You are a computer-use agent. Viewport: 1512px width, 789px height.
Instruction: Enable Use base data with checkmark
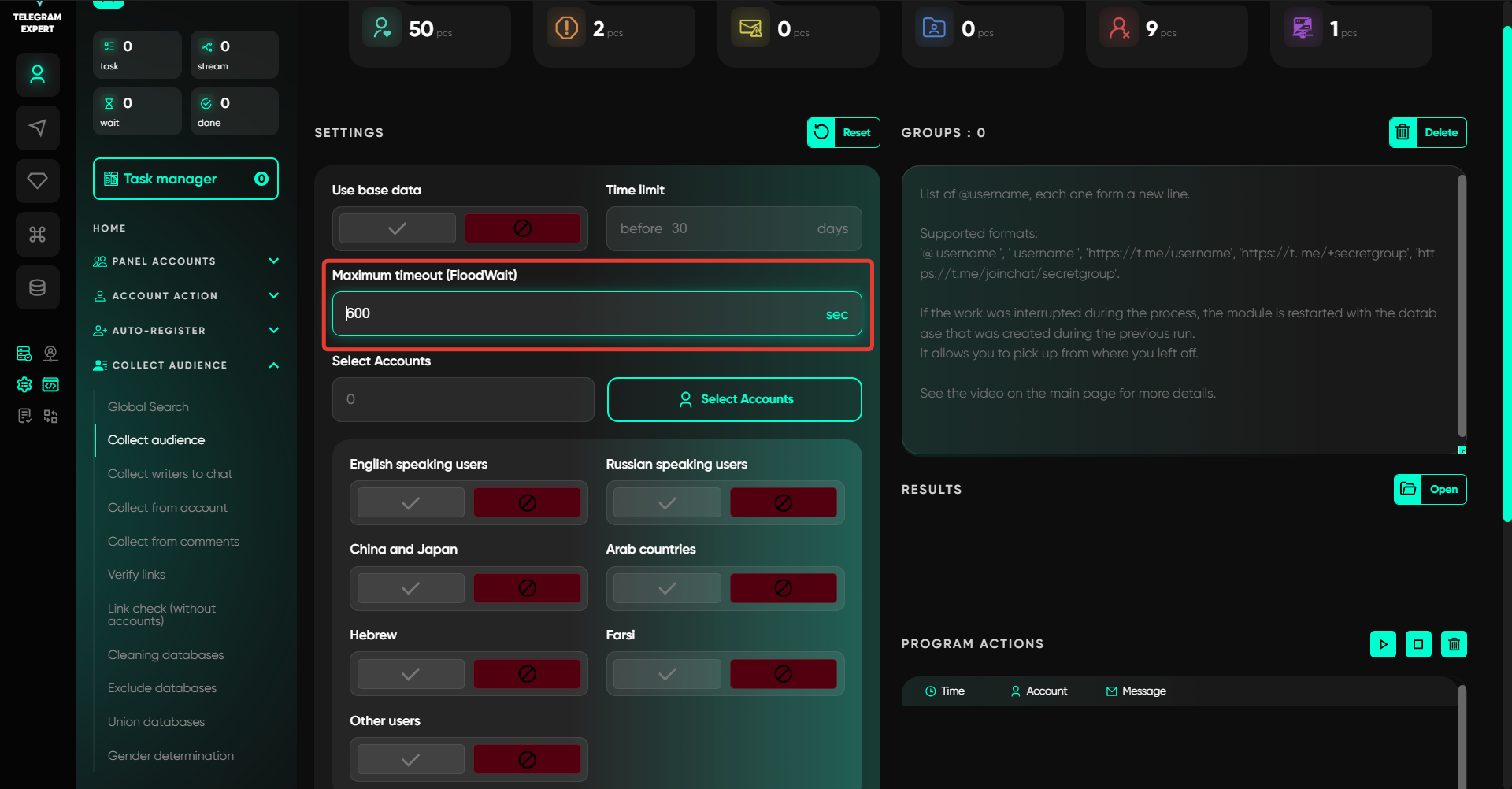(x=398, y=228)
